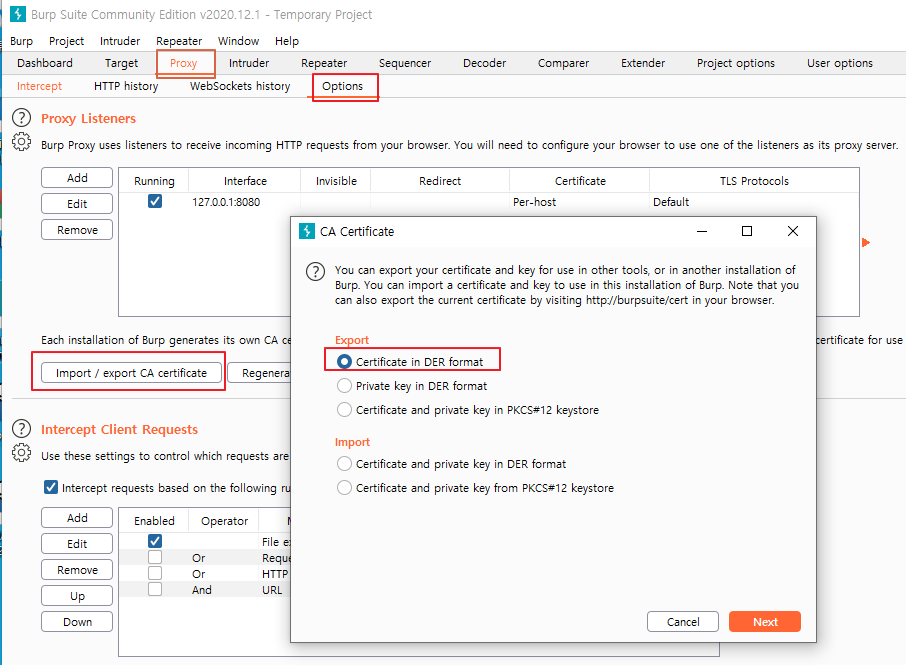Switch to the Comparer tab
This screenshot has width=906, height=665.
(563, 63)
